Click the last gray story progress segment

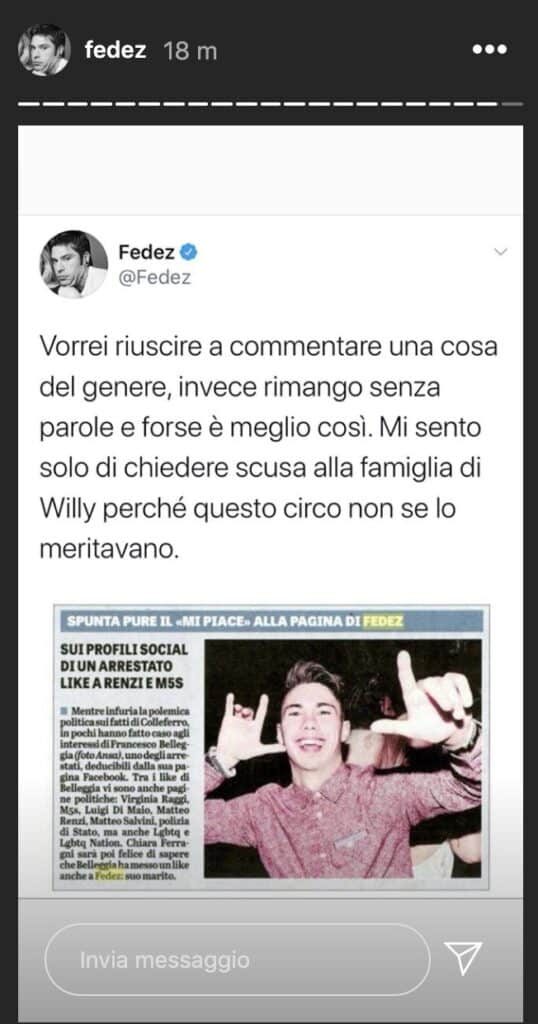click(x=513, y=103)
